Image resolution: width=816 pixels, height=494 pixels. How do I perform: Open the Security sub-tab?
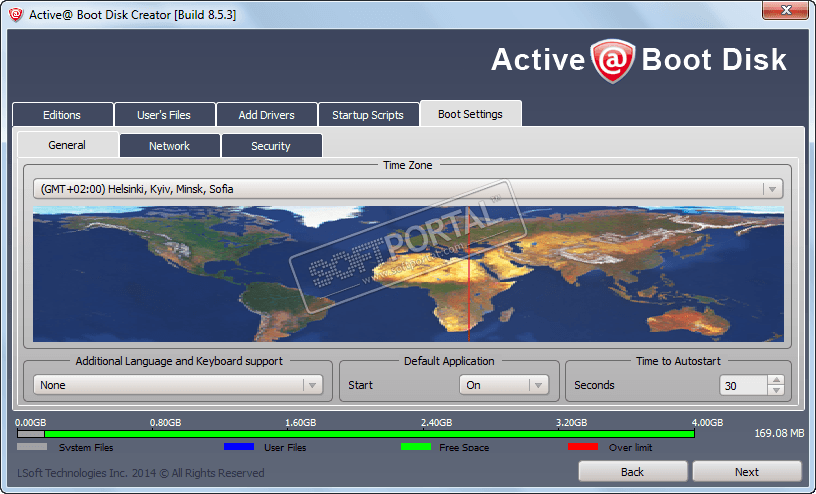pyautogui.click(x=271, y=146)
